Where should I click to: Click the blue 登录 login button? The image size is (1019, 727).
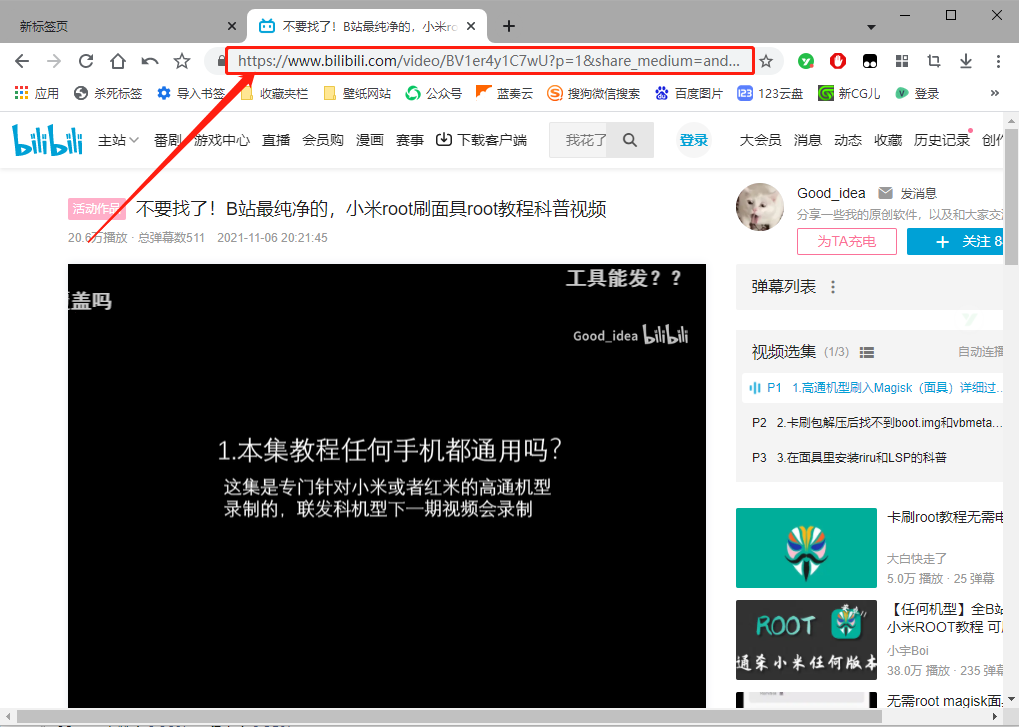pos(693,140)
